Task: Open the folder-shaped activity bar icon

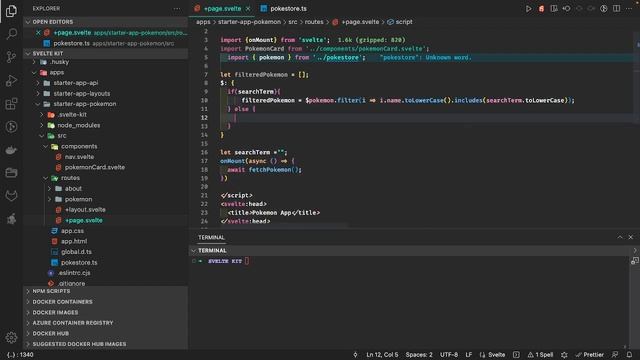Action: 11,173
